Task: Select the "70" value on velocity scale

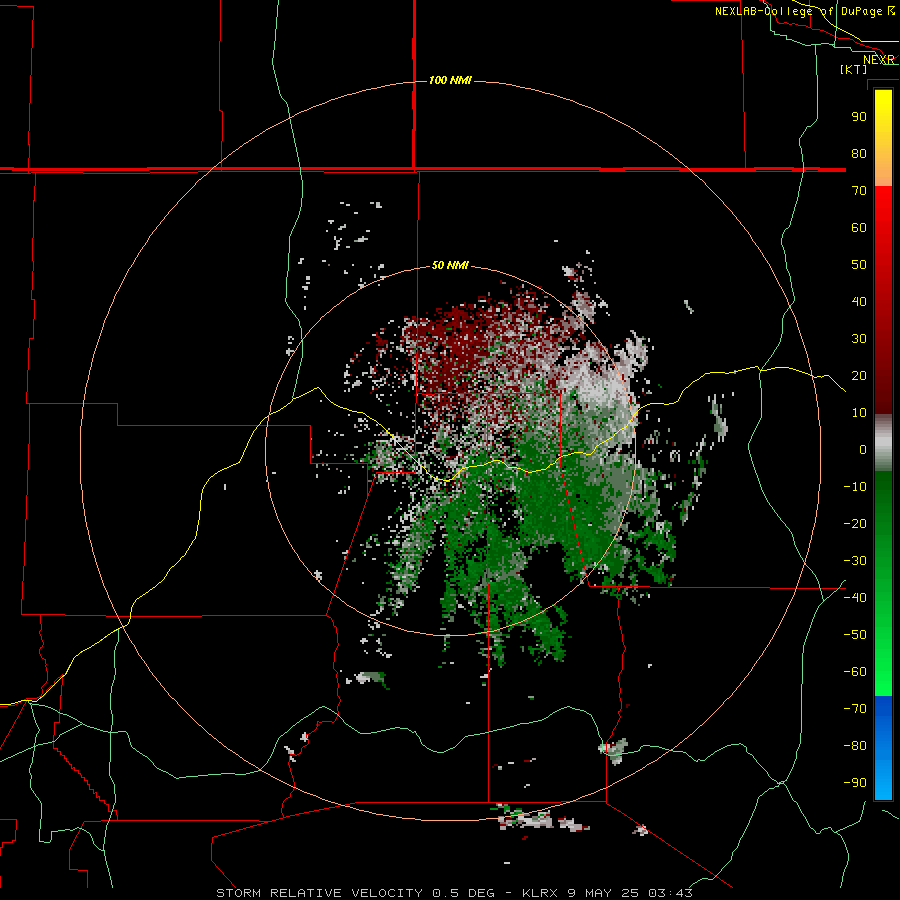Action: coord(859,191)
